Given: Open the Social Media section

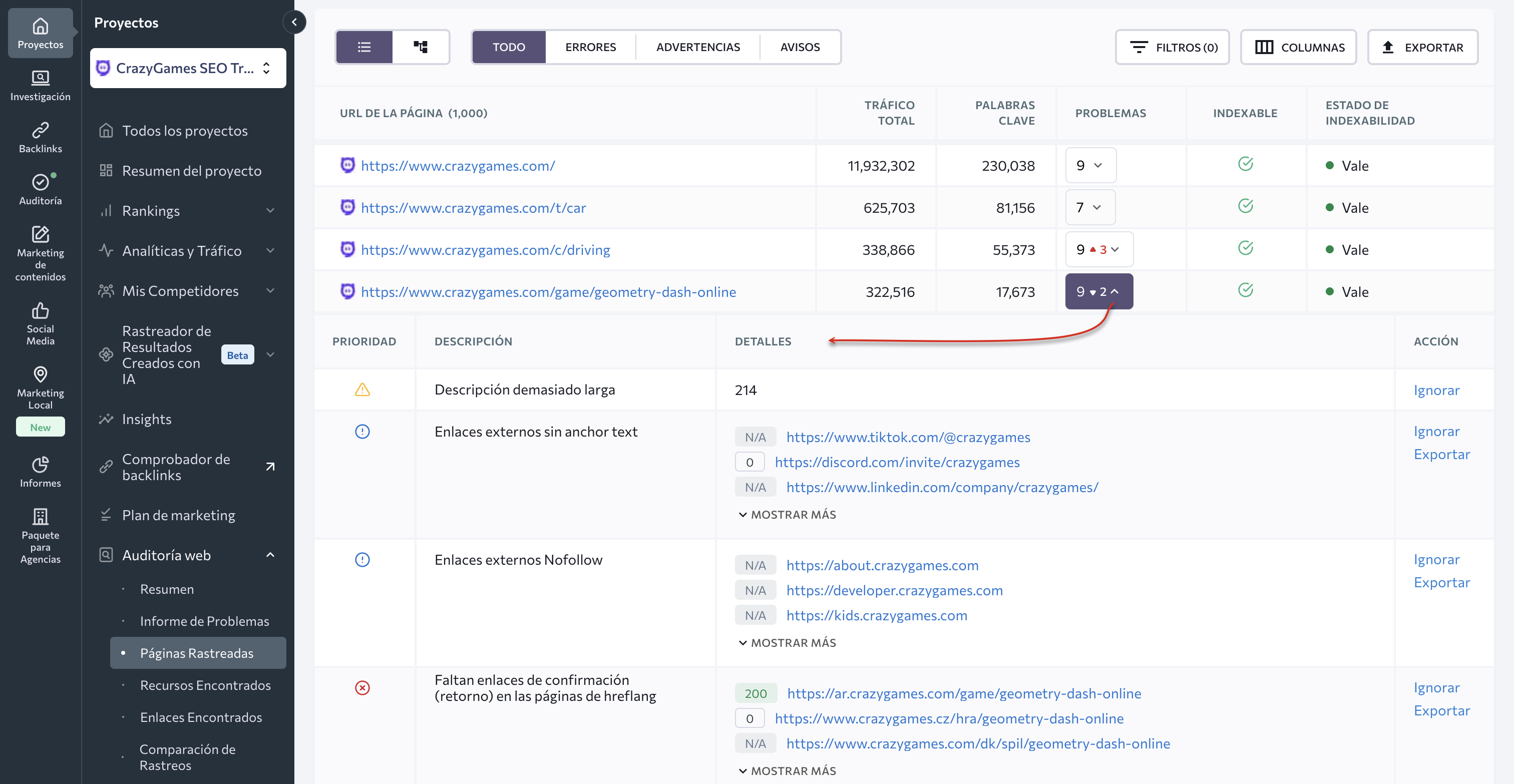Looking at the screenshot, I should (x=40, y=324).
